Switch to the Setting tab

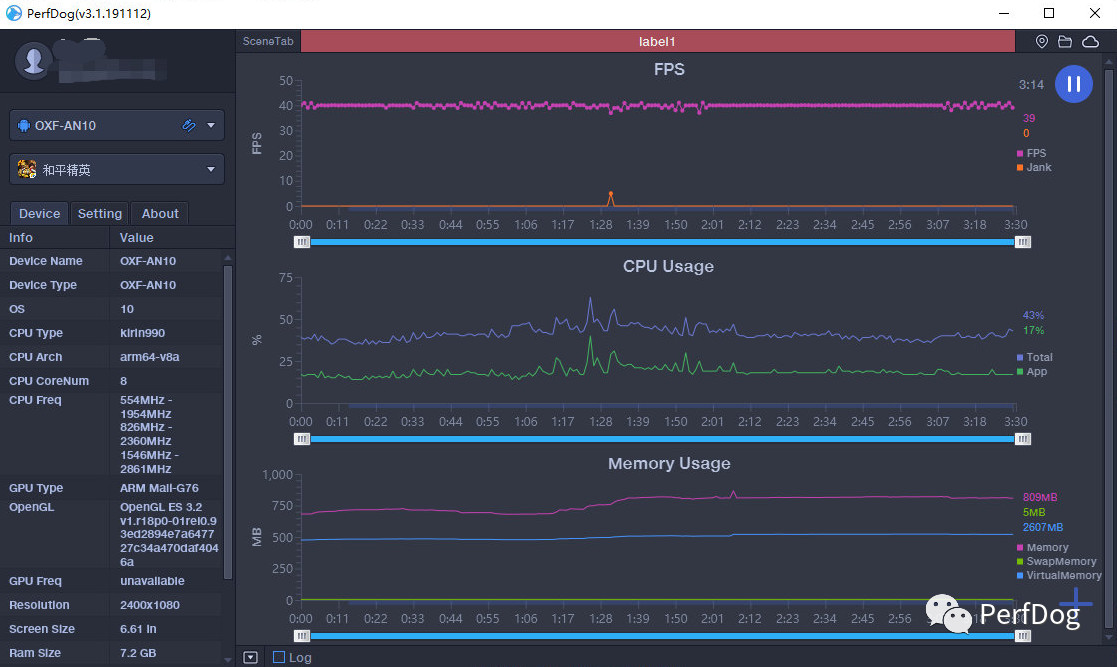(100, 213)
